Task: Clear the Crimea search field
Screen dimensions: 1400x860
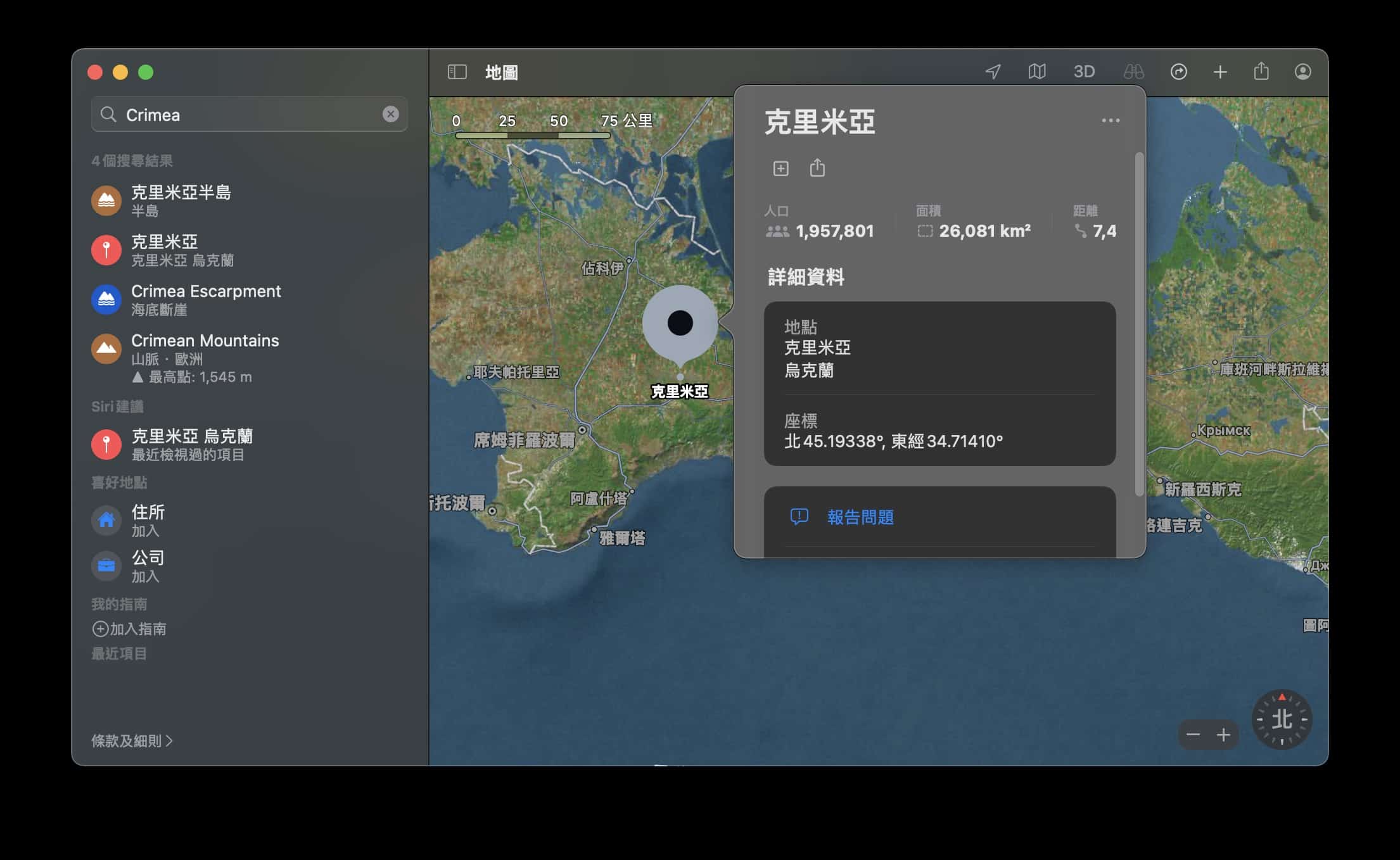Action: pos(391,114)
